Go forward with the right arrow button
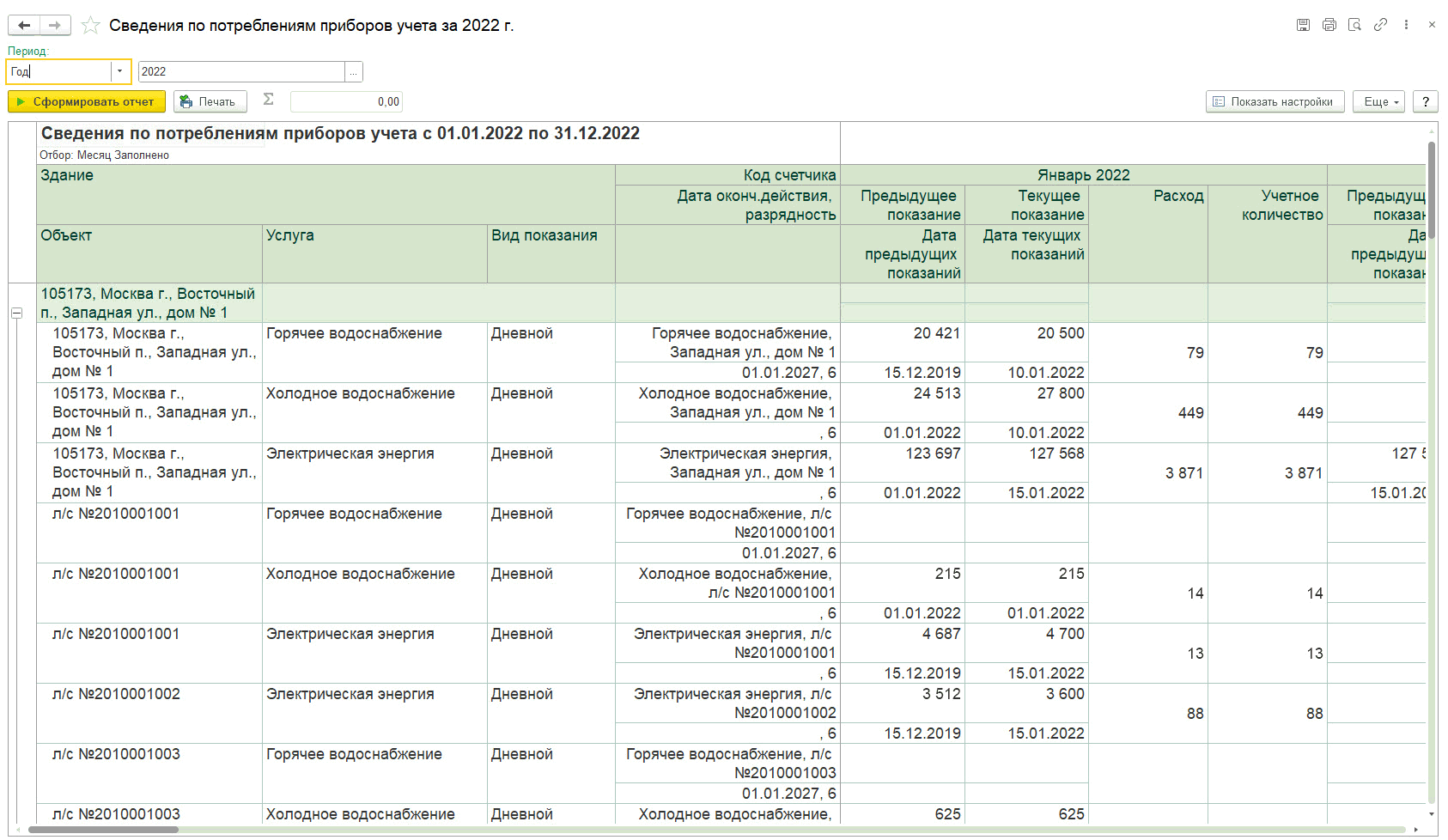Image resolution: width=1448 pixels, height=840 pixels. tap(55, 25)
